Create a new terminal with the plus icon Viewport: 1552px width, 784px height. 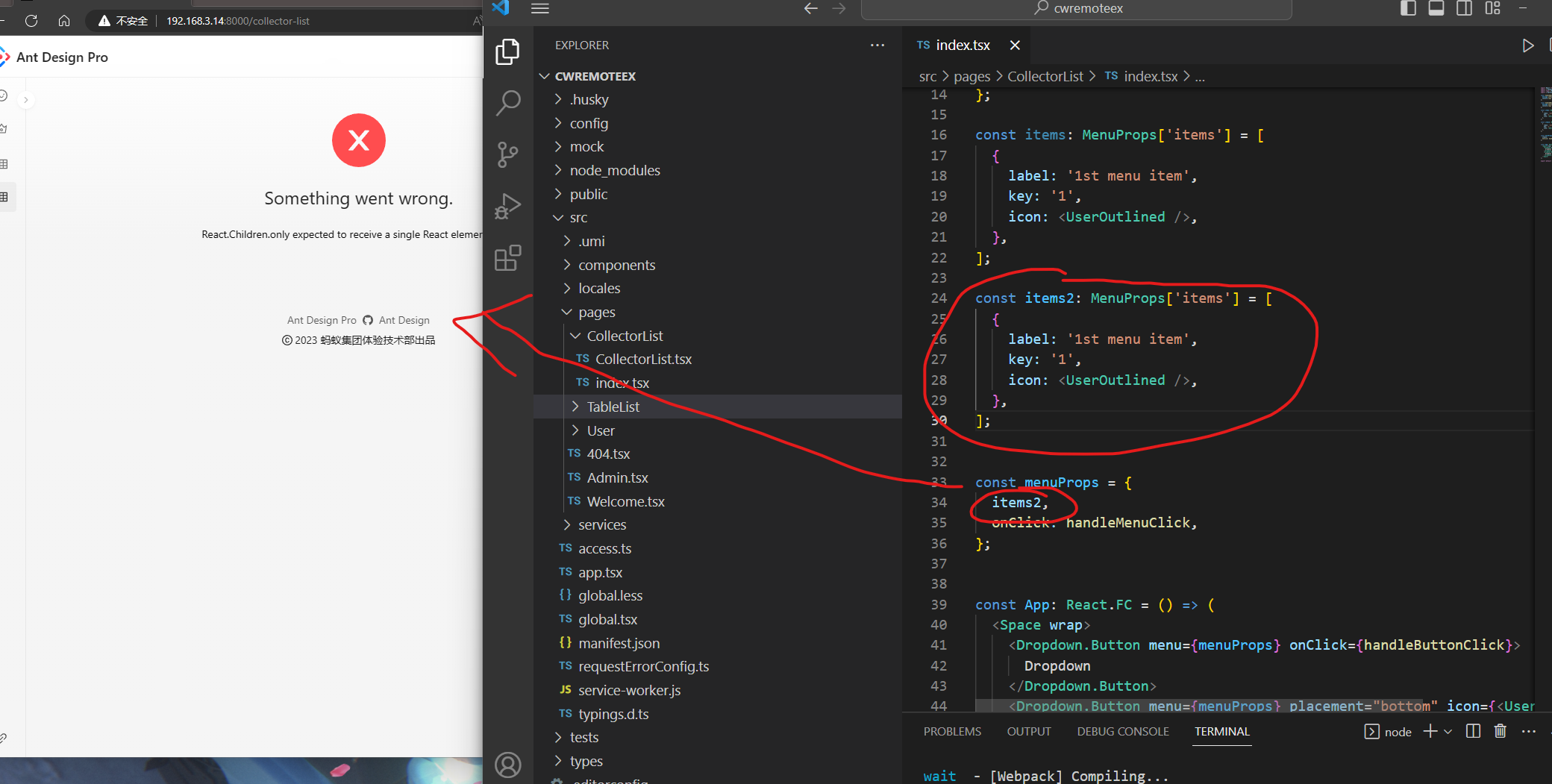pos(1429,731)
